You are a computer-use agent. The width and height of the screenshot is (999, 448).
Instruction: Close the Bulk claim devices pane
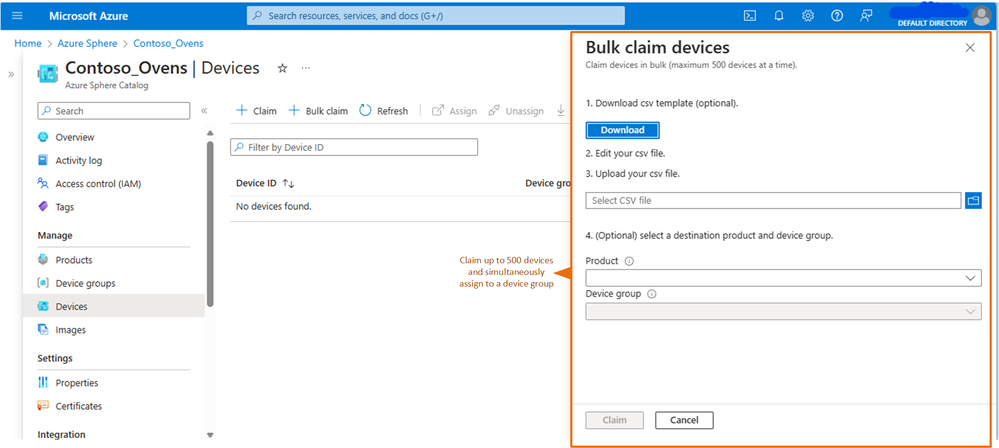coord(970,48)
